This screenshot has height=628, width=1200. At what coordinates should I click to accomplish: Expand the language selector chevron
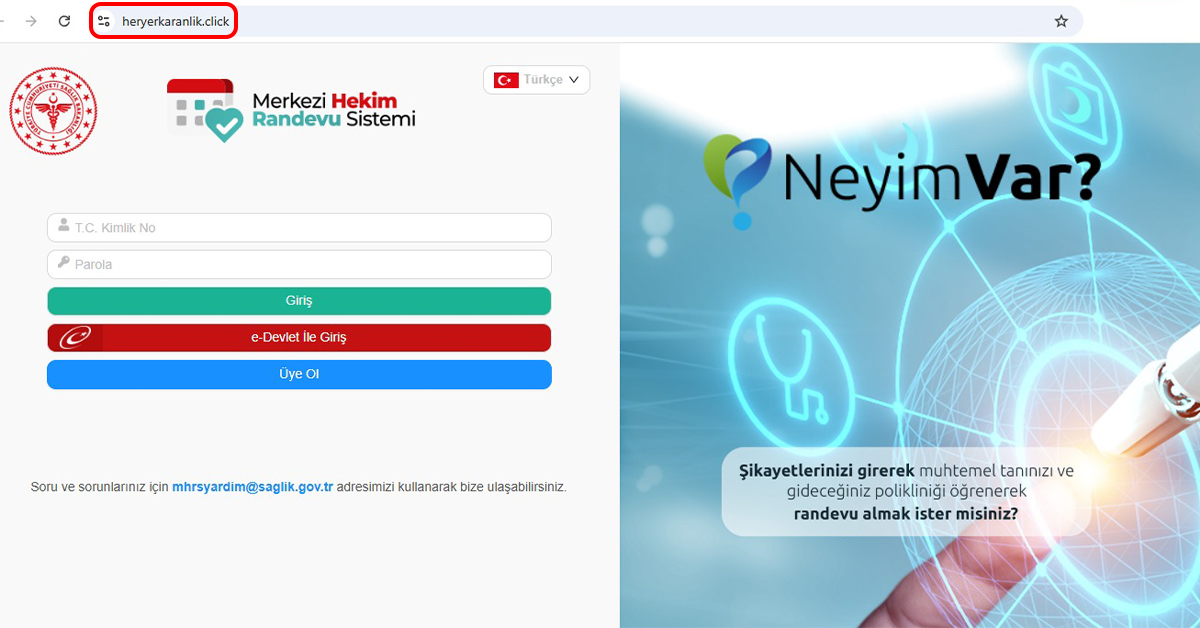click(x=572, y=80)
